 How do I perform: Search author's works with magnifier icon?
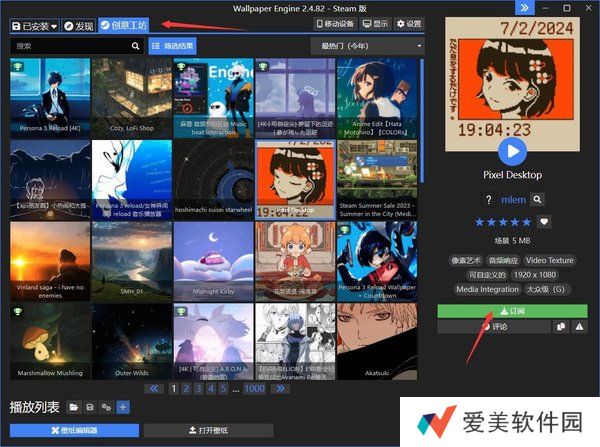tap(537, 199)
